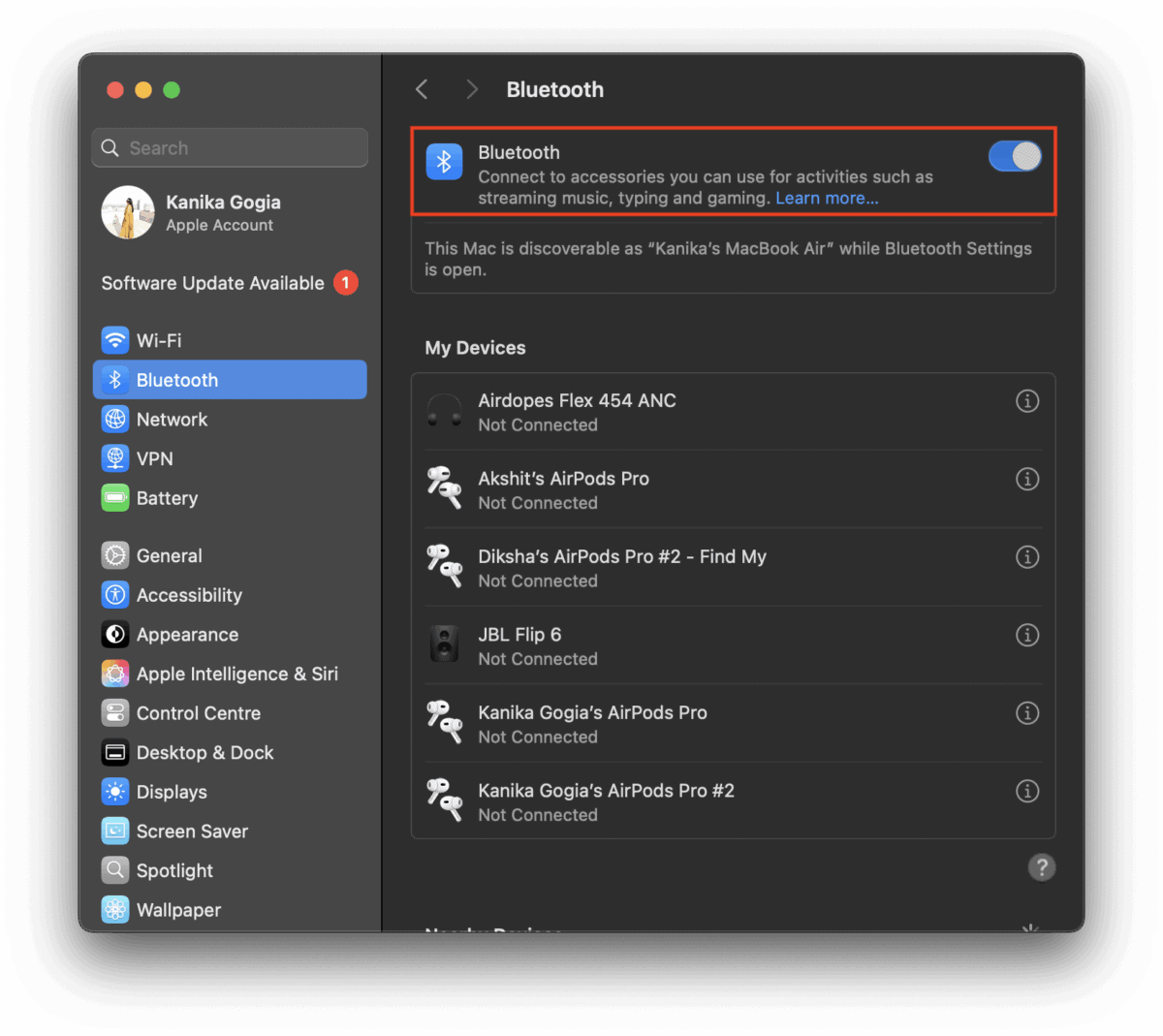Open the Help question mark button

coord(1042,867)
